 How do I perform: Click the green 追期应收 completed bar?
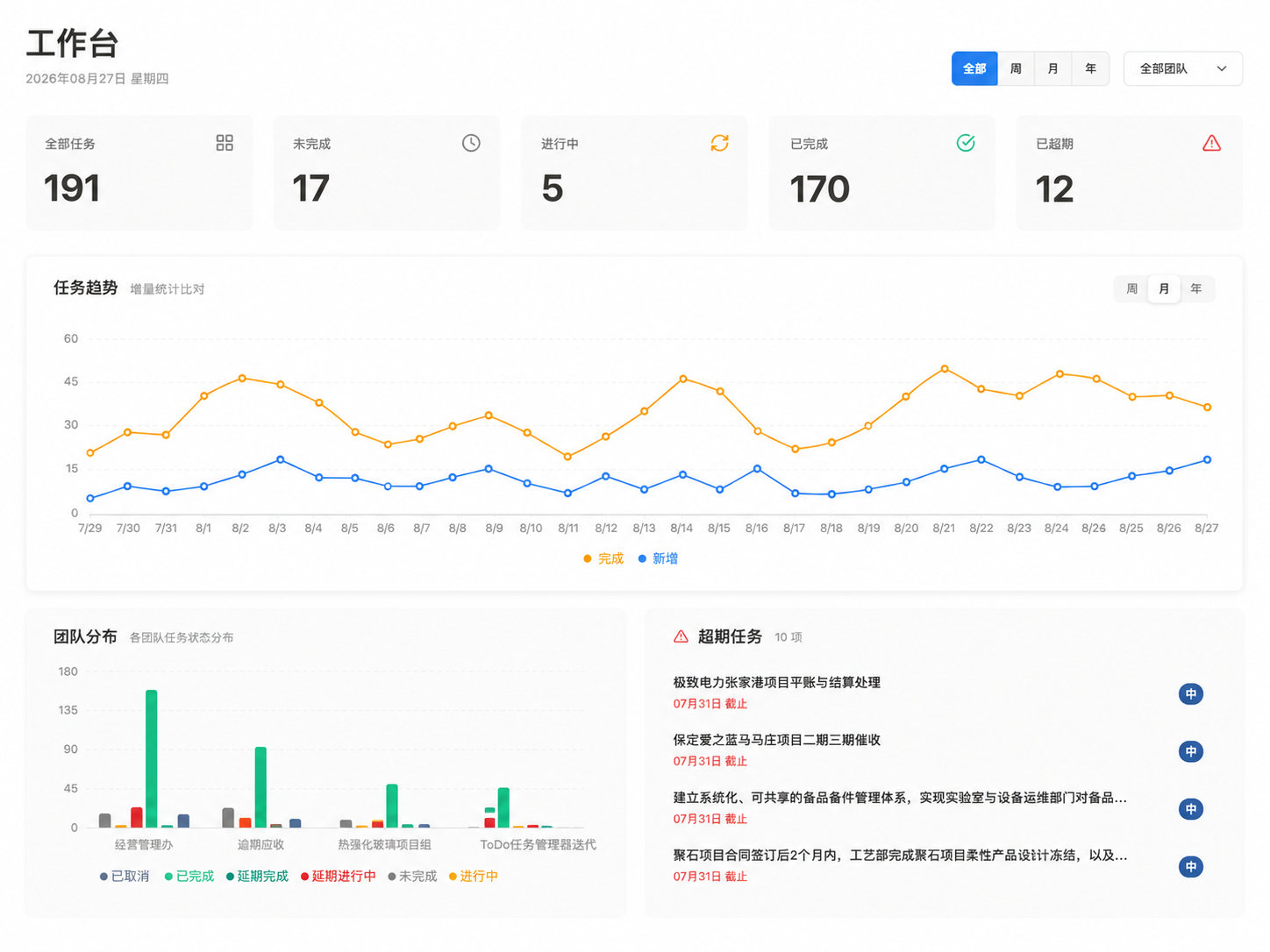pos(260,787)
